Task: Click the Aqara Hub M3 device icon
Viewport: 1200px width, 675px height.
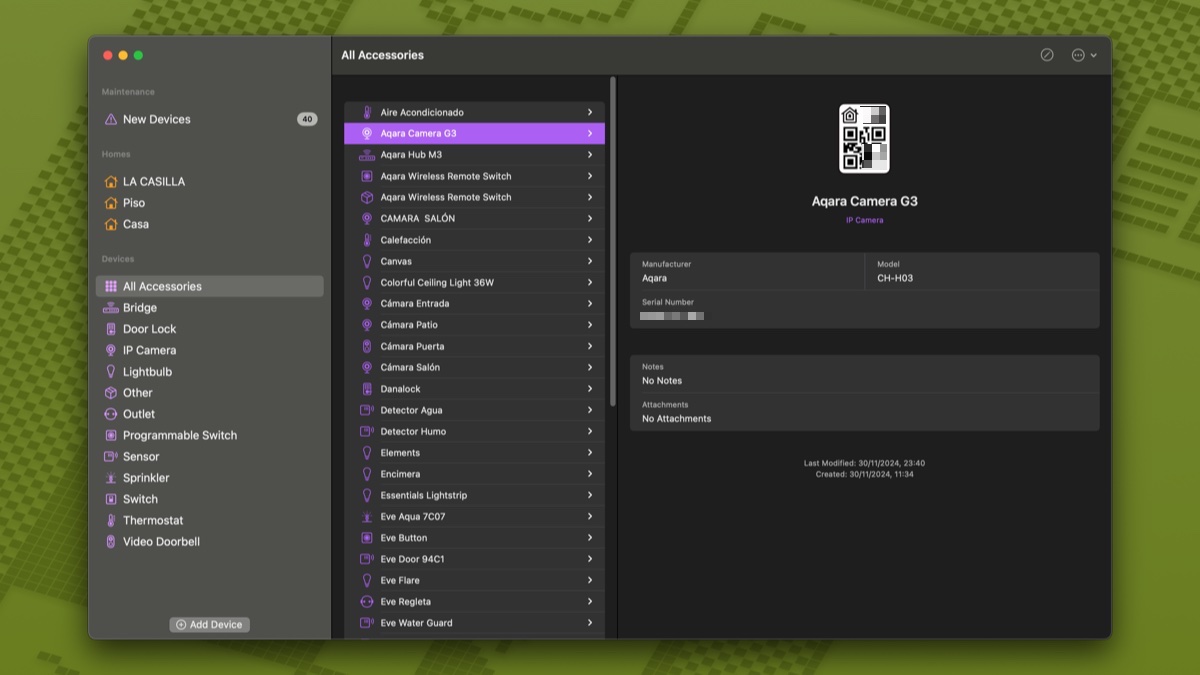Action: point(367,155)
